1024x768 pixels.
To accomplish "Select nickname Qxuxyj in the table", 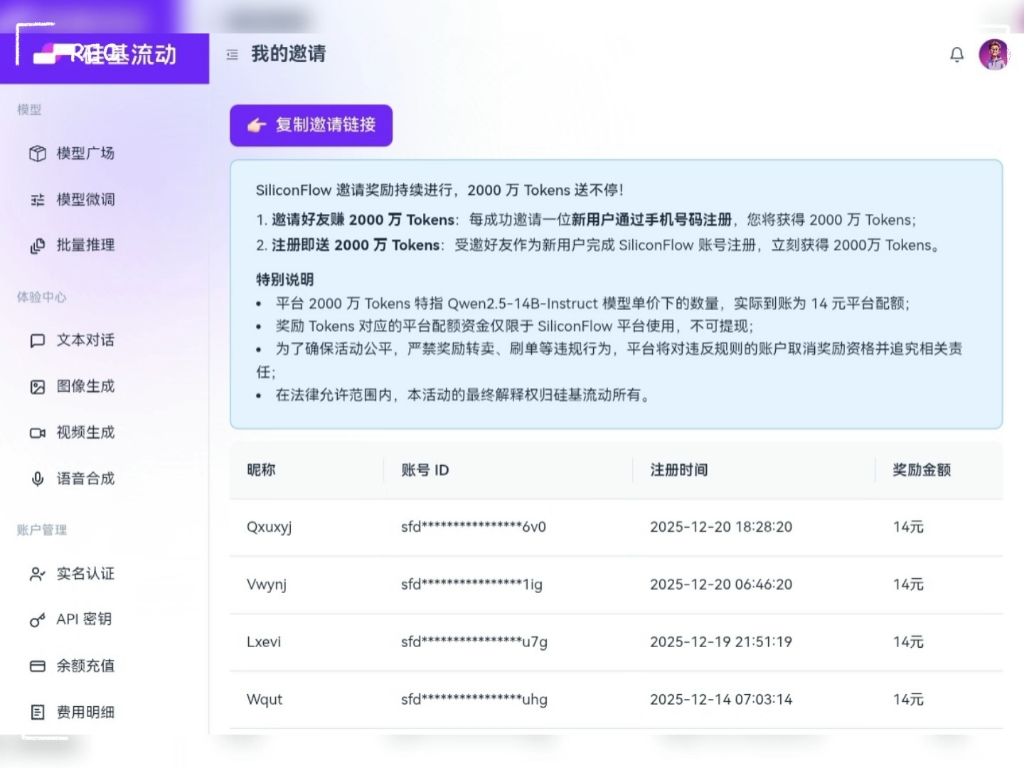I will point(269,528).
